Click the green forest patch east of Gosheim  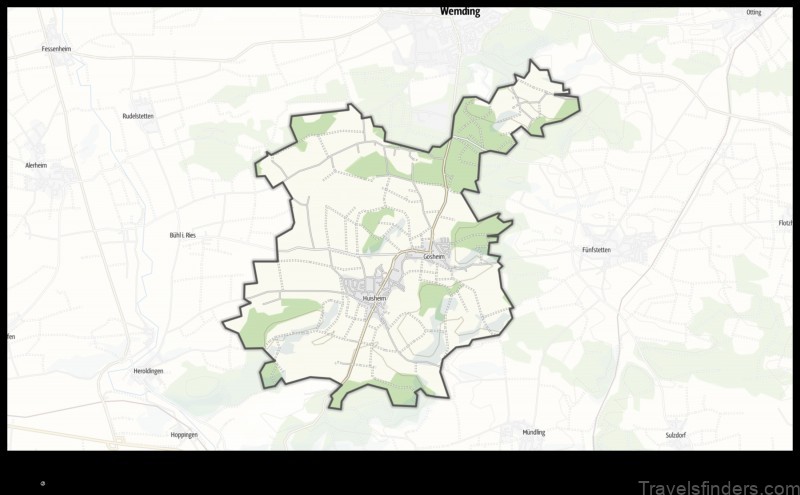(x=472, y=237)
